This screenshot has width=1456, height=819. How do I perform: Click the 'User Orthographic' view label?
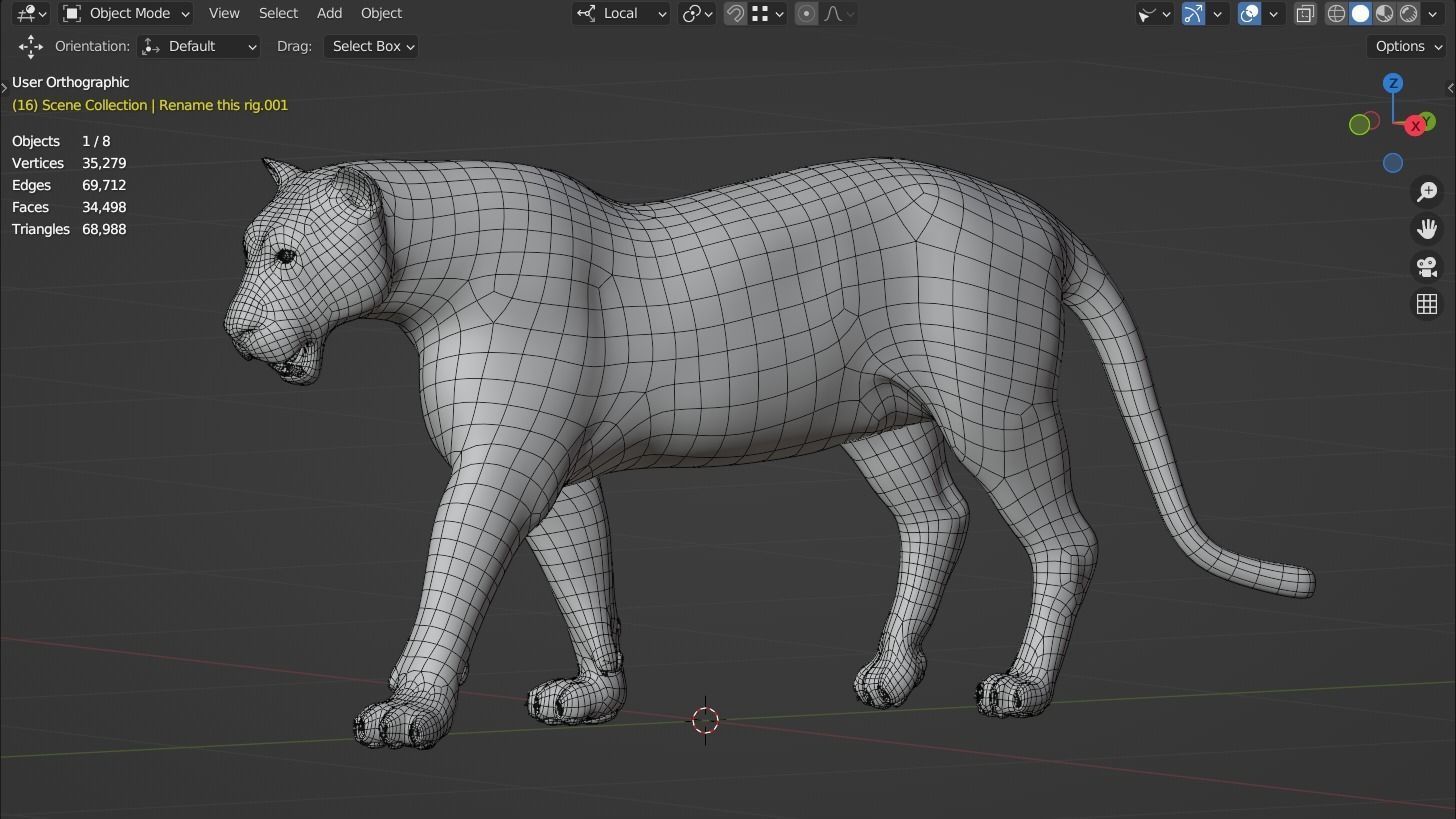[x=71, y=82]
